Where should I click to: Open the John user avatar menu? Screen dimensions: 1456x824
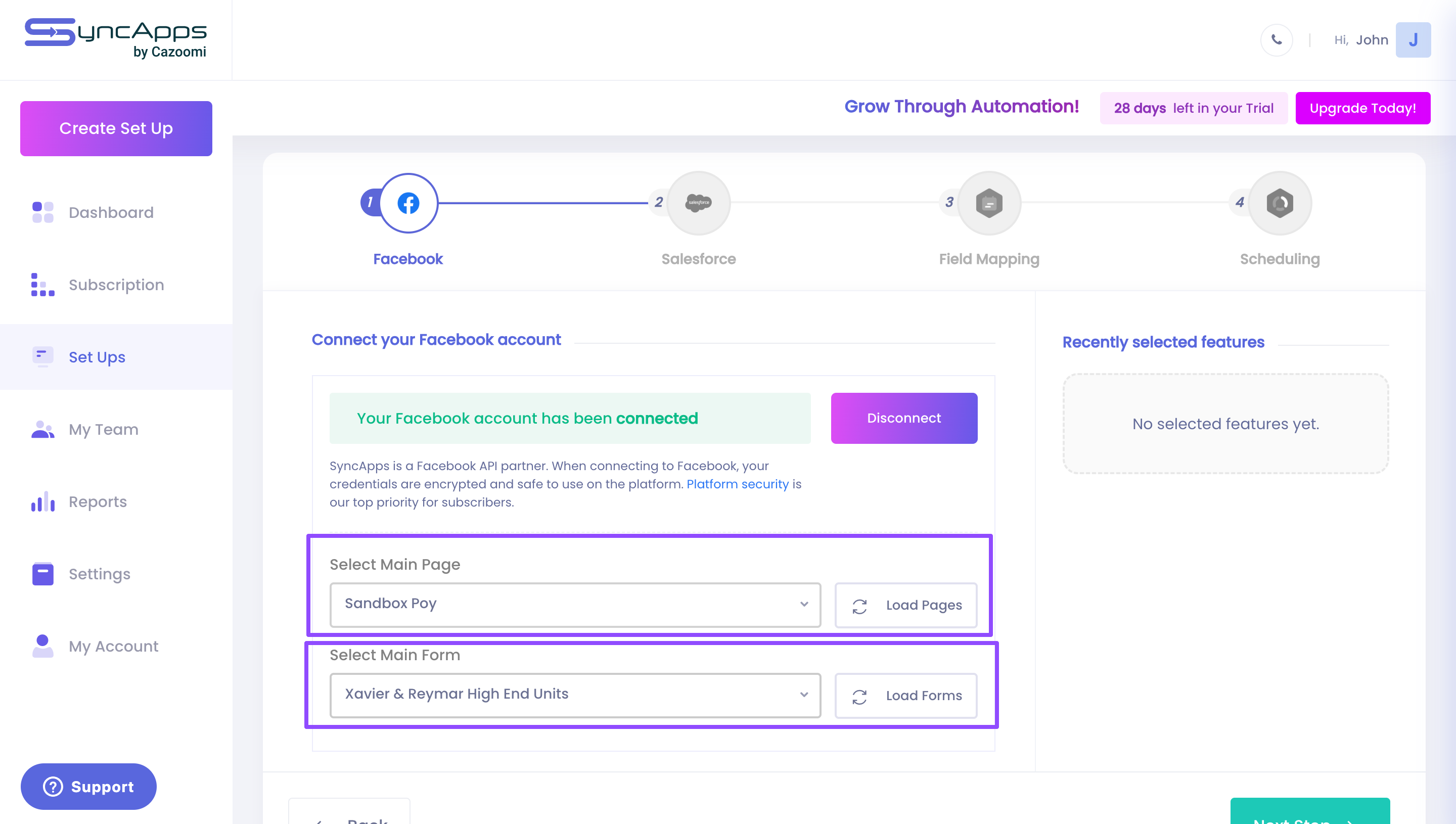coord(1413,39)
